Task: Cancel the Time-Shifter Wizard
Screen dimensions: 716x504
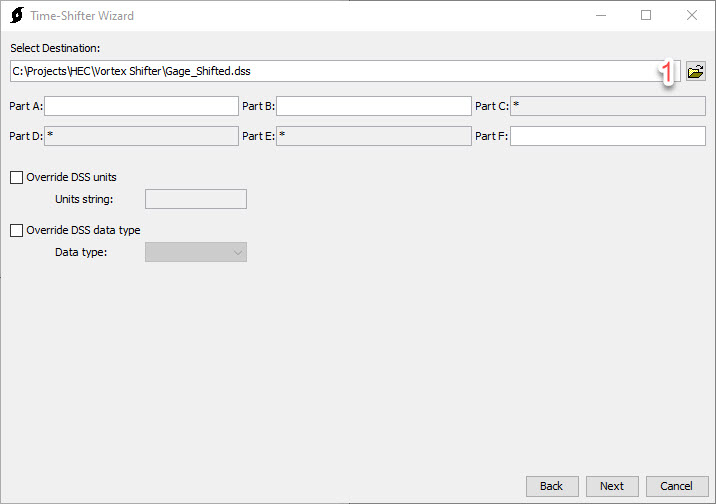Action: click(x=677, y=486)
